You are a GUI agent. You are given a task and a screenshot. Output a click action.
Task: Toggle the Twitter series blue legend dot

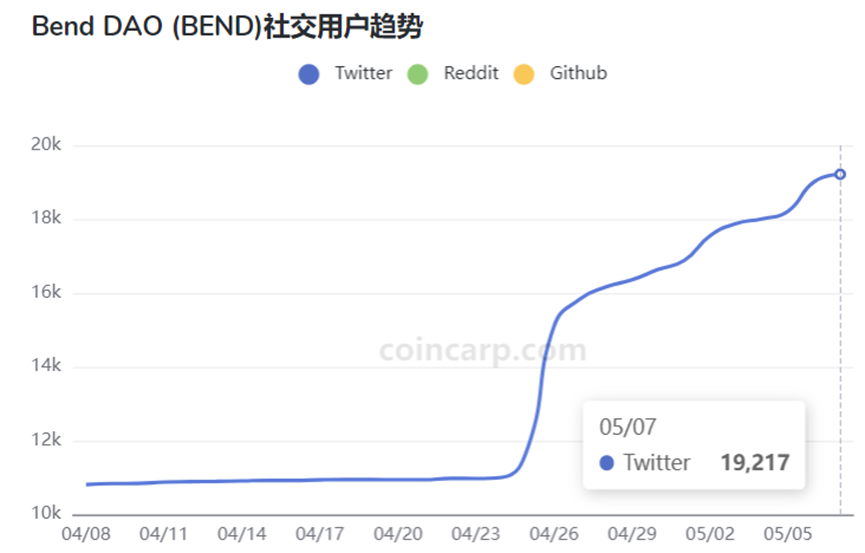[308, 74]
